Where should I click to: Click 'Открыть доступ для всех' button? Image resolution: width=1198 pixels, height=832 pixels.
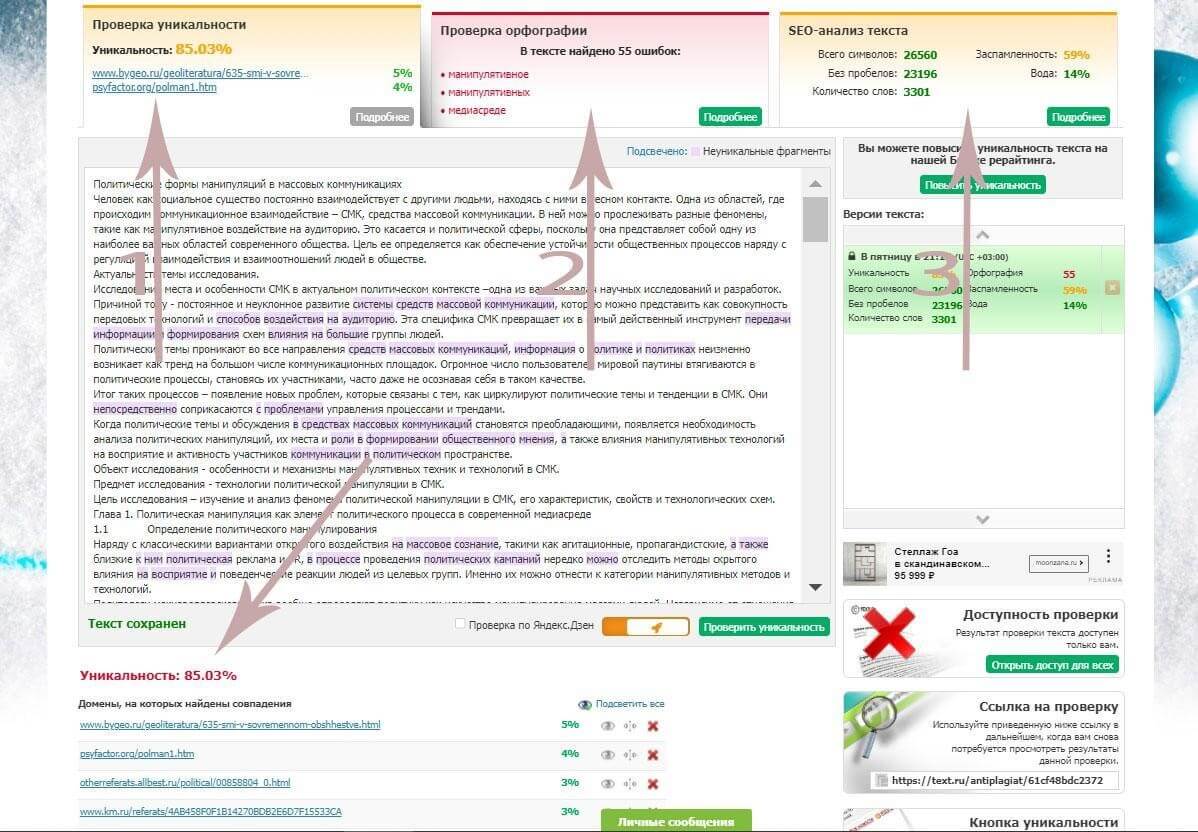pyautogui.click(x=1052, y=665)
